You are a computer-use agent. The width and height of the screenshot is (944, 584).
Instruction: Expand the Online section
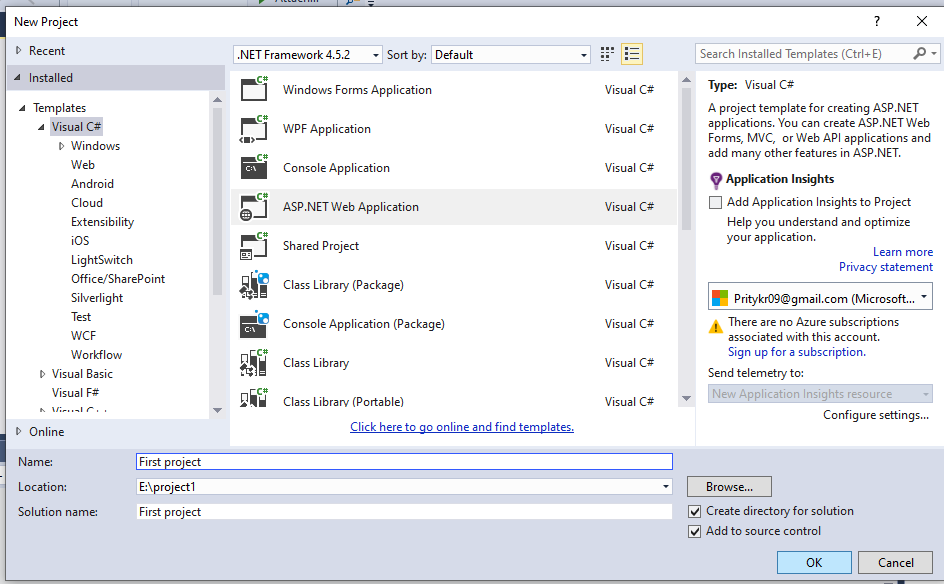click(19, 431)
